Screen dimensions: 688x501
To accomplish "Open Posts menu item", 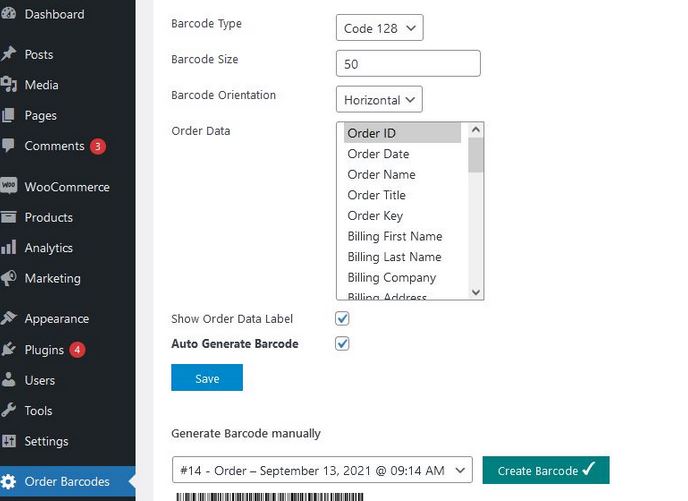I will [x=68, y=54].
